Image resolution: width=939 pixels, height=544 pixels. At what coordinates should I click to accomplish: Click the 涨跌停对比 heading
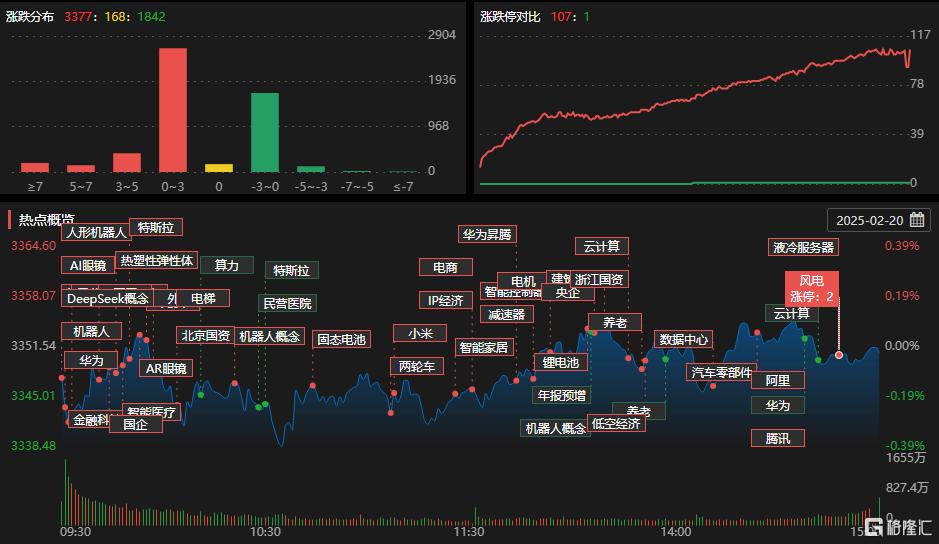click(510, 17)
